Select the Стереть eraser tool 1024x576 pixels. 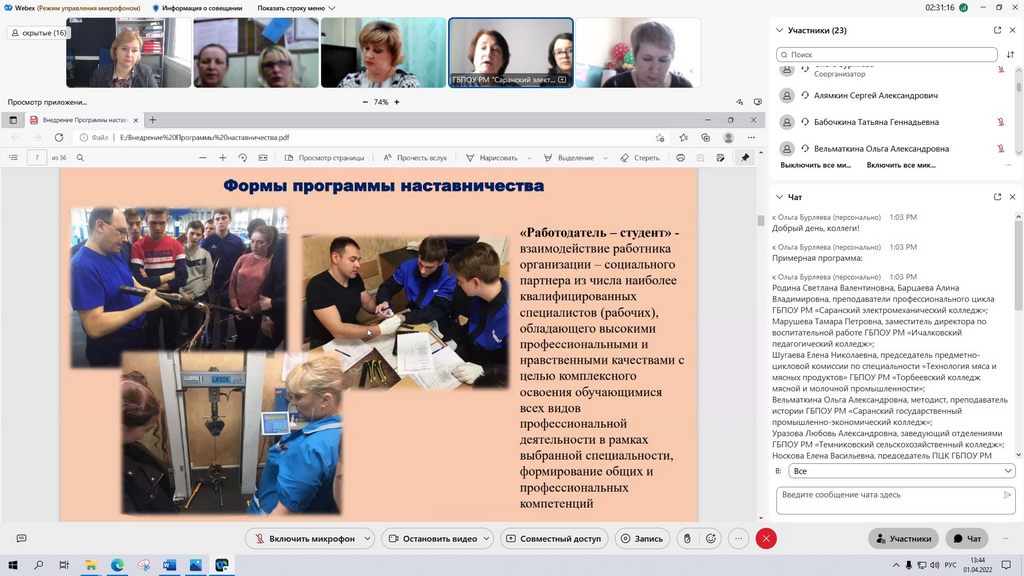click(639, 157)
